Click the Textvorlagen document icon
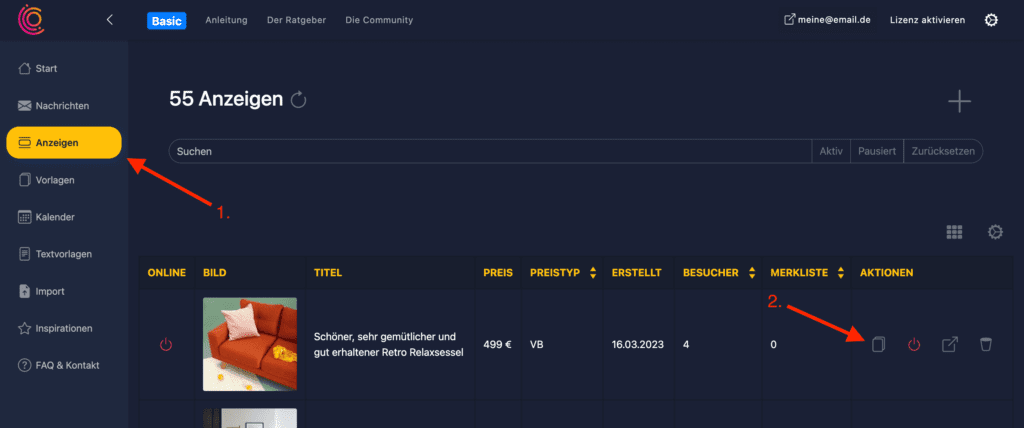Screen dimensions: 1024x428 [x=25, y=254]
